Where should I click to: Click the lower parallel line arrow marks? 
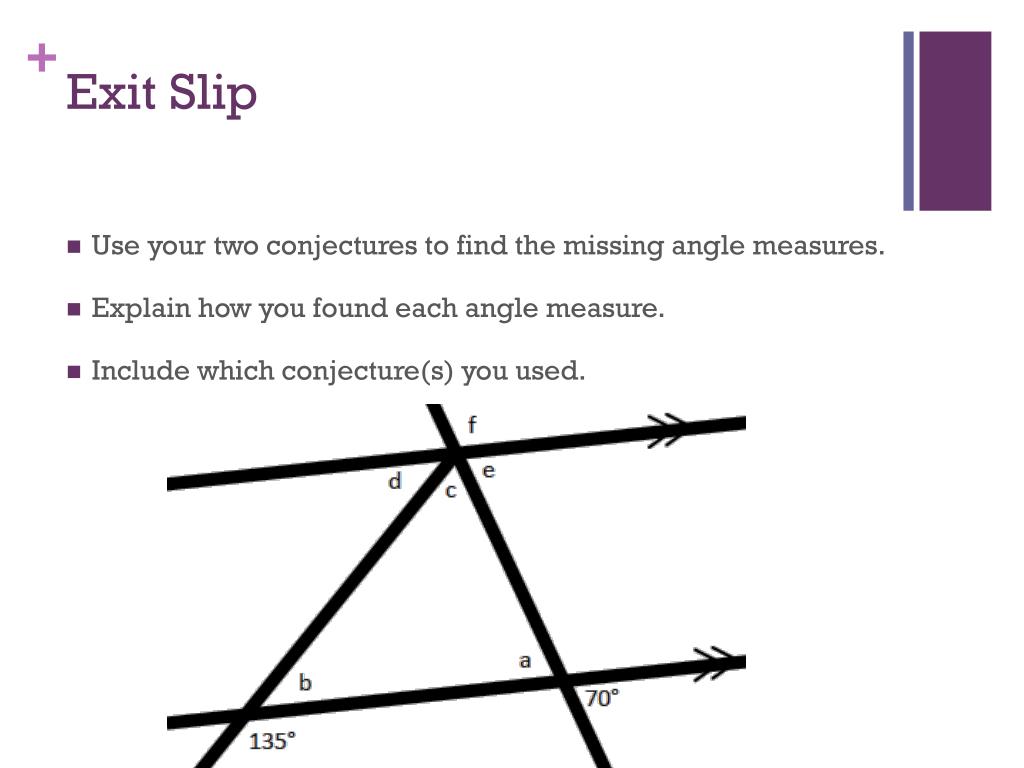click(714, 664)
